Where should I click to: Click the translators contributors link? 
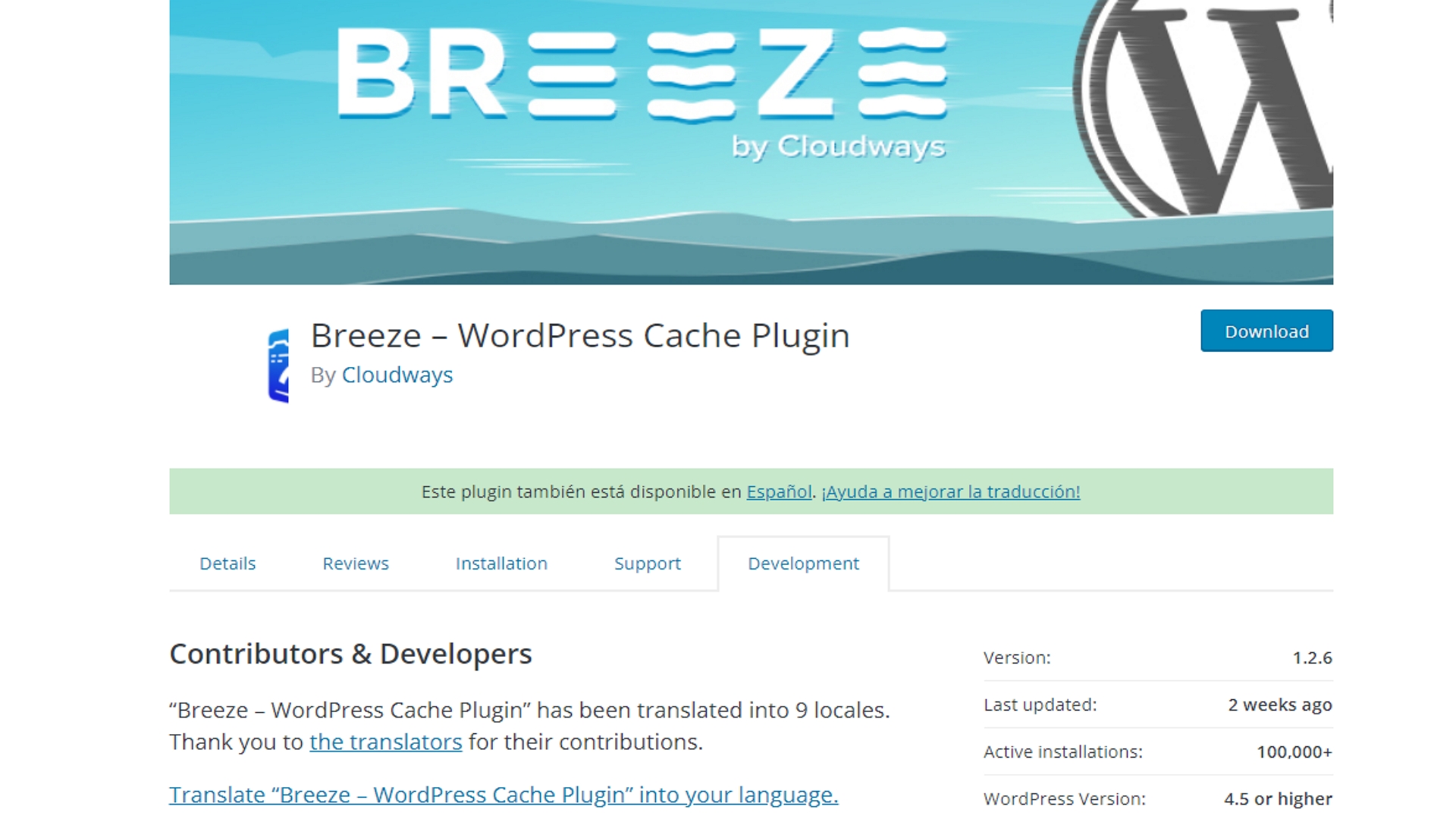point(384,741)
